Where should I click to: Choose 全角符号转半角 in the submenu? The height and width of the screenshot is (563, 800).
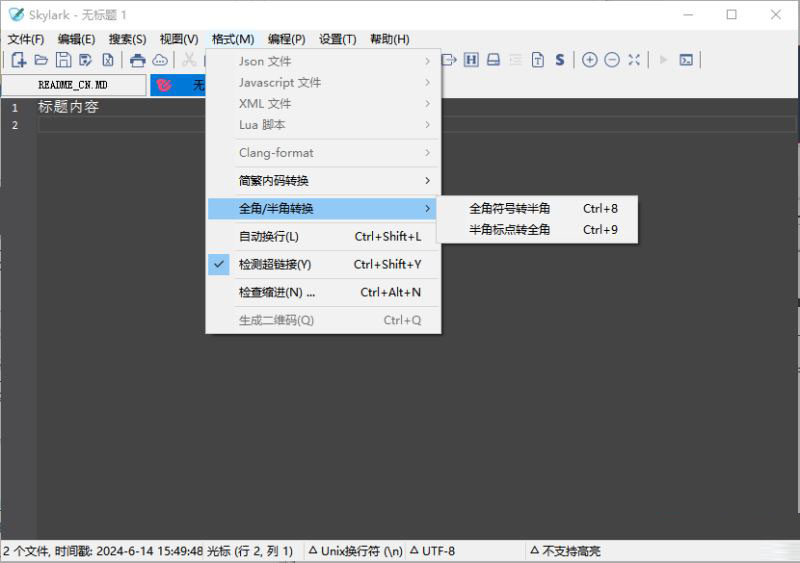tap(537, 209)
